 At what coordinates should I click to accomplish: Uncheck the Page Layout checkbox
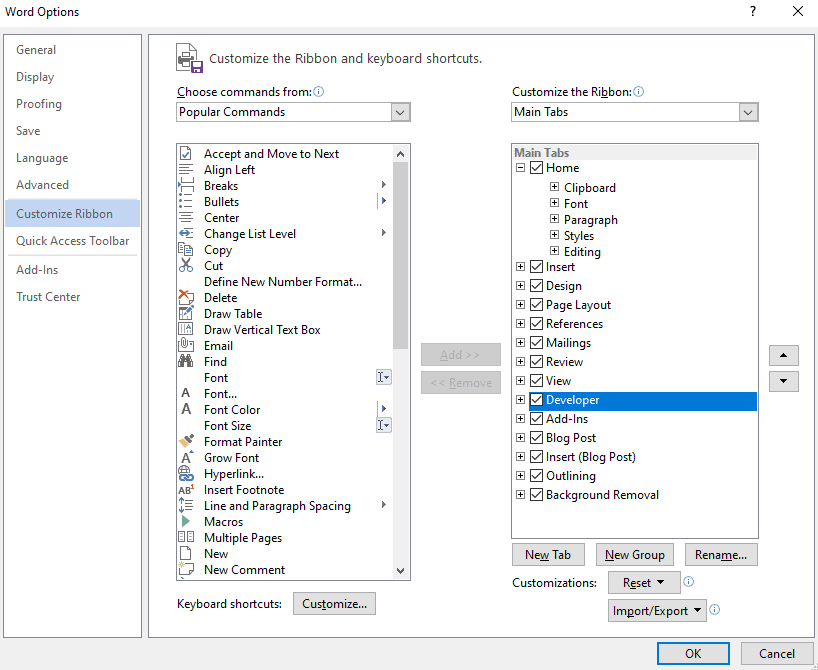coord(536,304)
